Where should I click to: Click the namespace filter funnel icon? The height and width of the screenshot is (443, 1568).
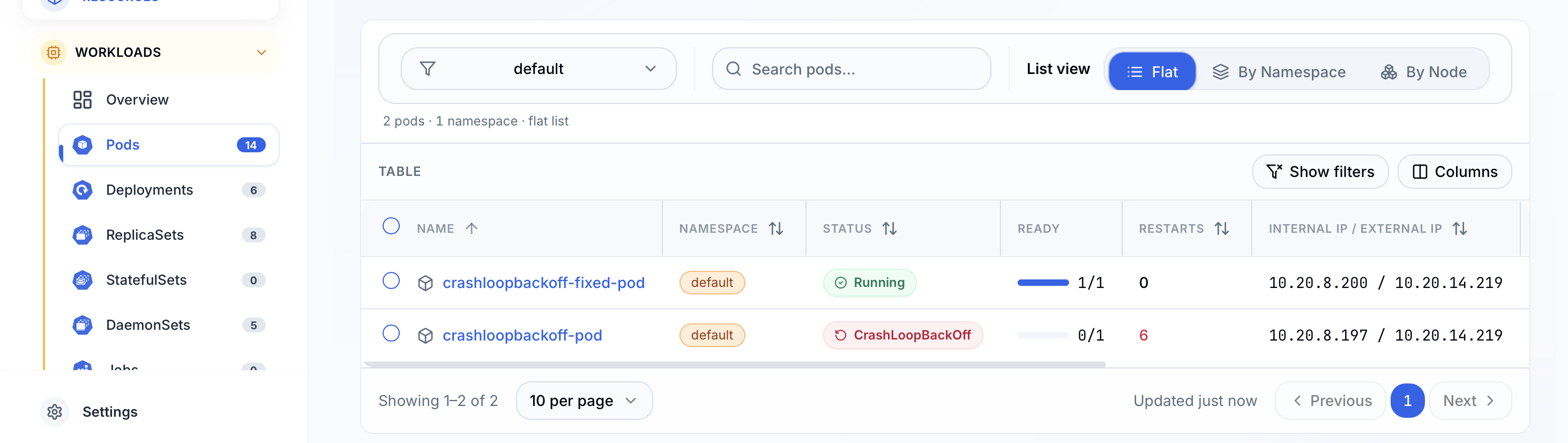[x=427, y=69]
